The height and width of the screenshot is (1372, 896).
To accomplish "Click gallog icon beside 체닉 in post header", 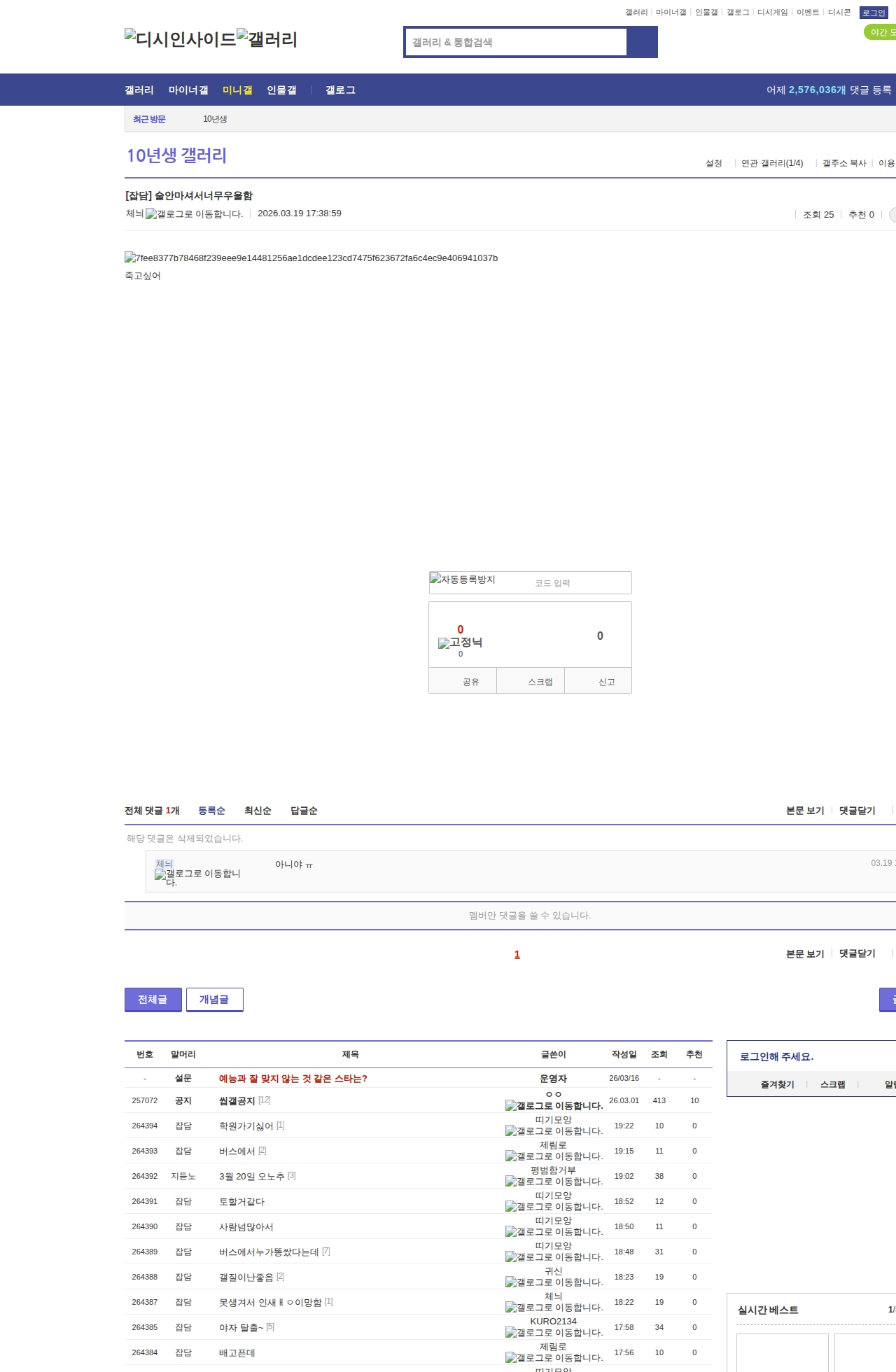I will pos(194,214).
